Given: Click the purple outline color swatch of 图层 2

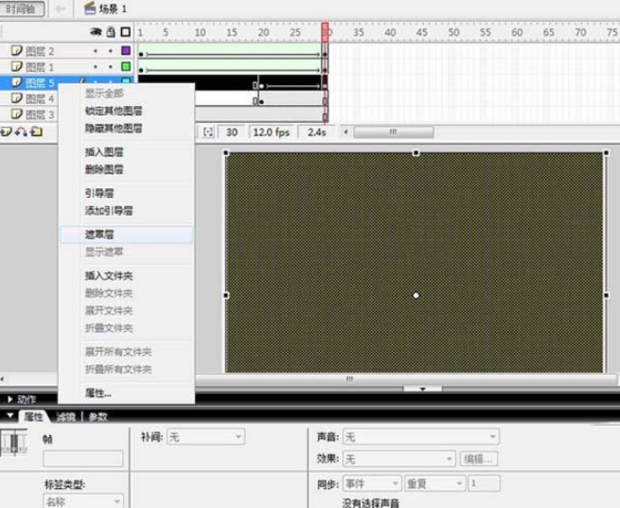Looking at the screenshot, I should pyautogui.click(x=126, y=51).
